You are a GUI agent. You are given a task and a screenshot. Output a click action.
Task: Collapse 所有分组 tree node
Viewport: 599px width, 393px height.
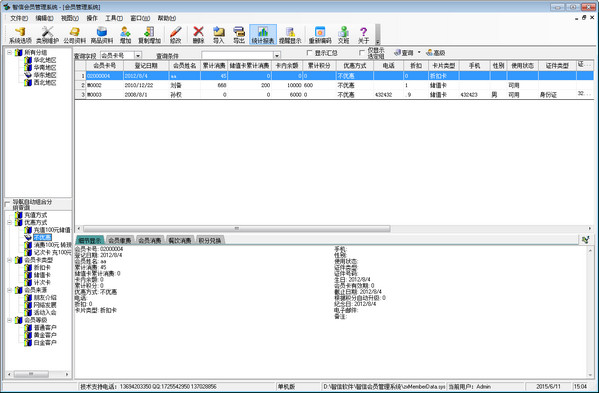click(x=10, y=52)
